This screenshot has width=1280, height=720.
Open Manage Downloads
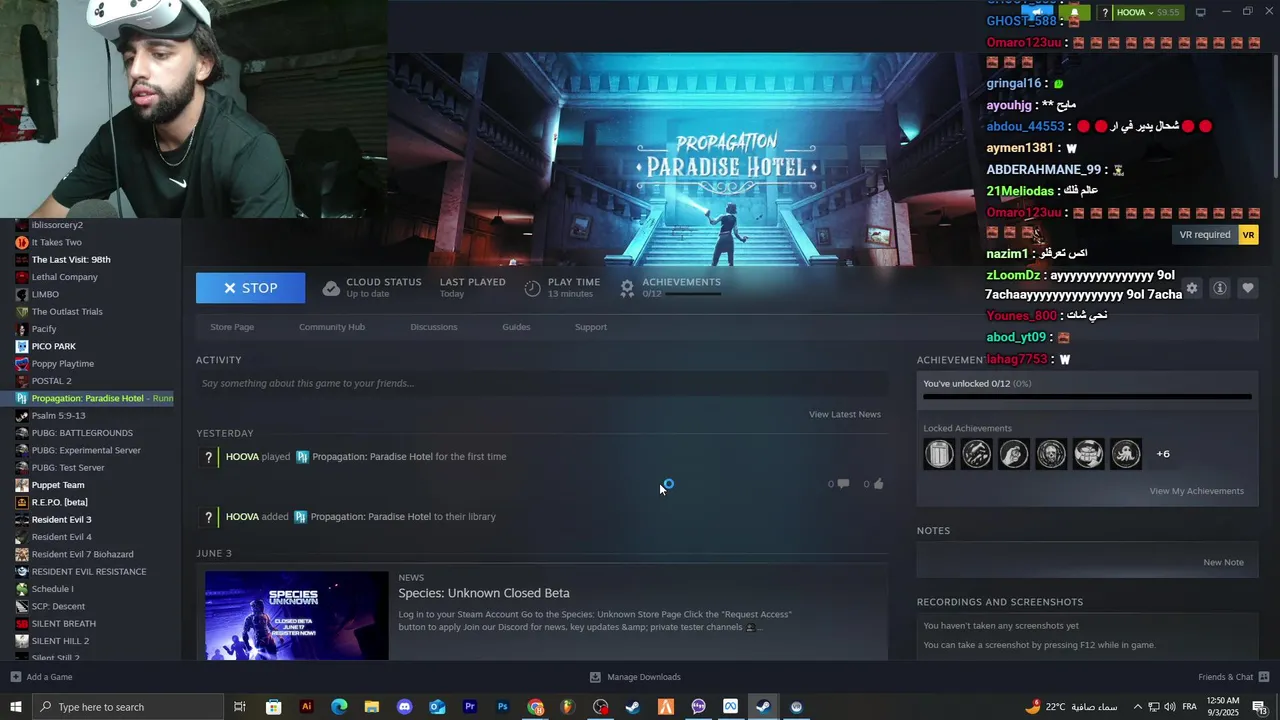[x=635, y=677]
